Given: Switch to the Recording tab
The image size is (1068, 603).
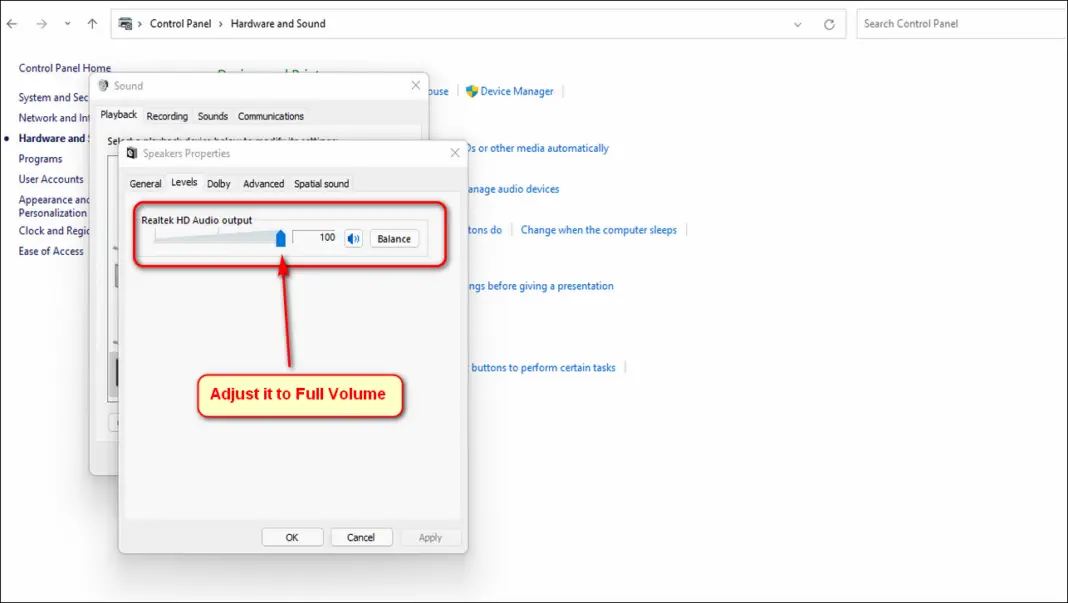Looking at the screenshot, I should 166,116.
